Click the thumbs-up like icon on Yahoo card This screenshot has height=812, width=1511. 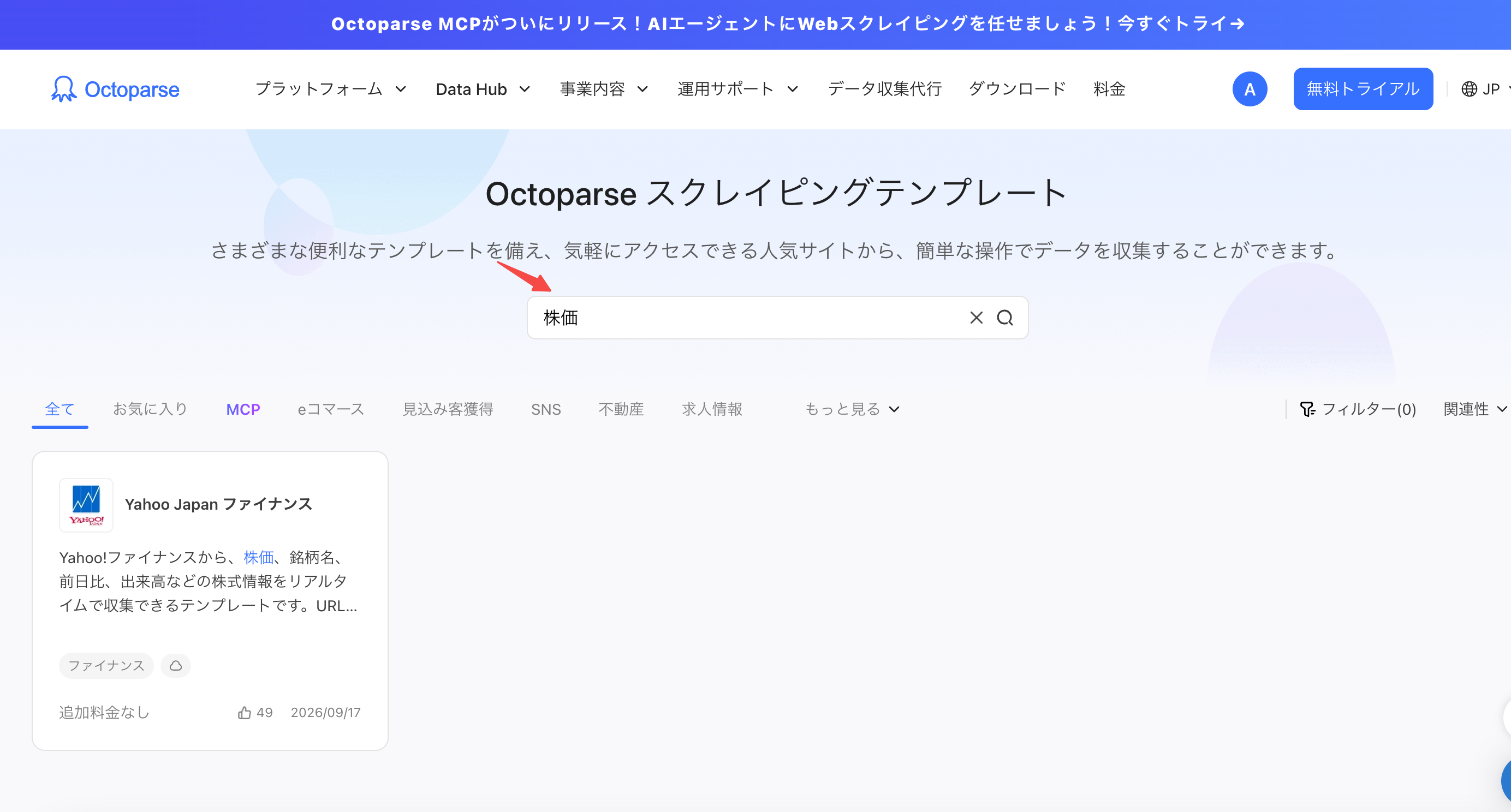(245, 712)
